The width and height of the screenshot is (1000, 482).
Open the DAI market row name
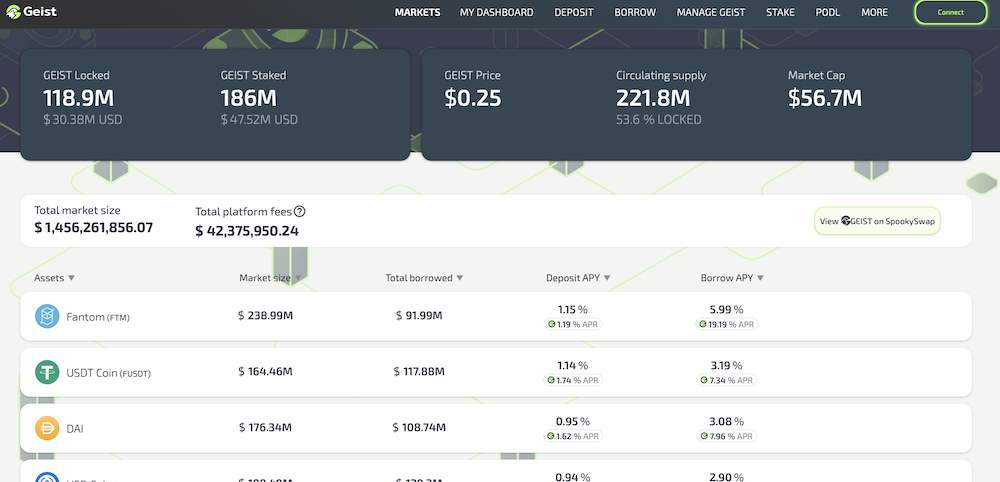[x=75, y=428]
